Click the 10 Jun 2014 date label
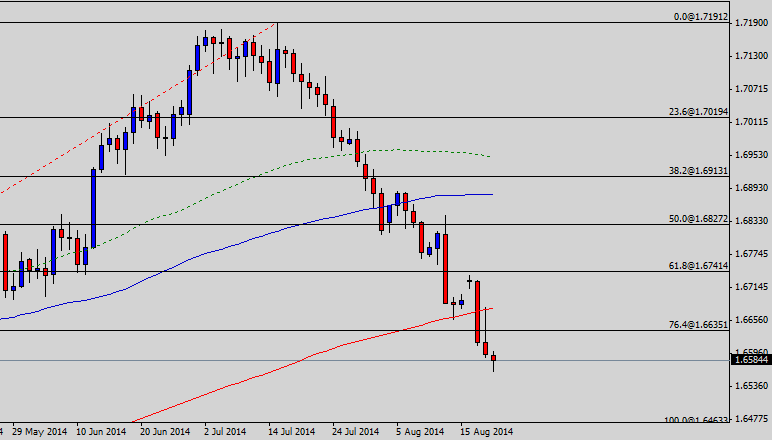The width and height of the screenshot is (772, 440). 101,432
